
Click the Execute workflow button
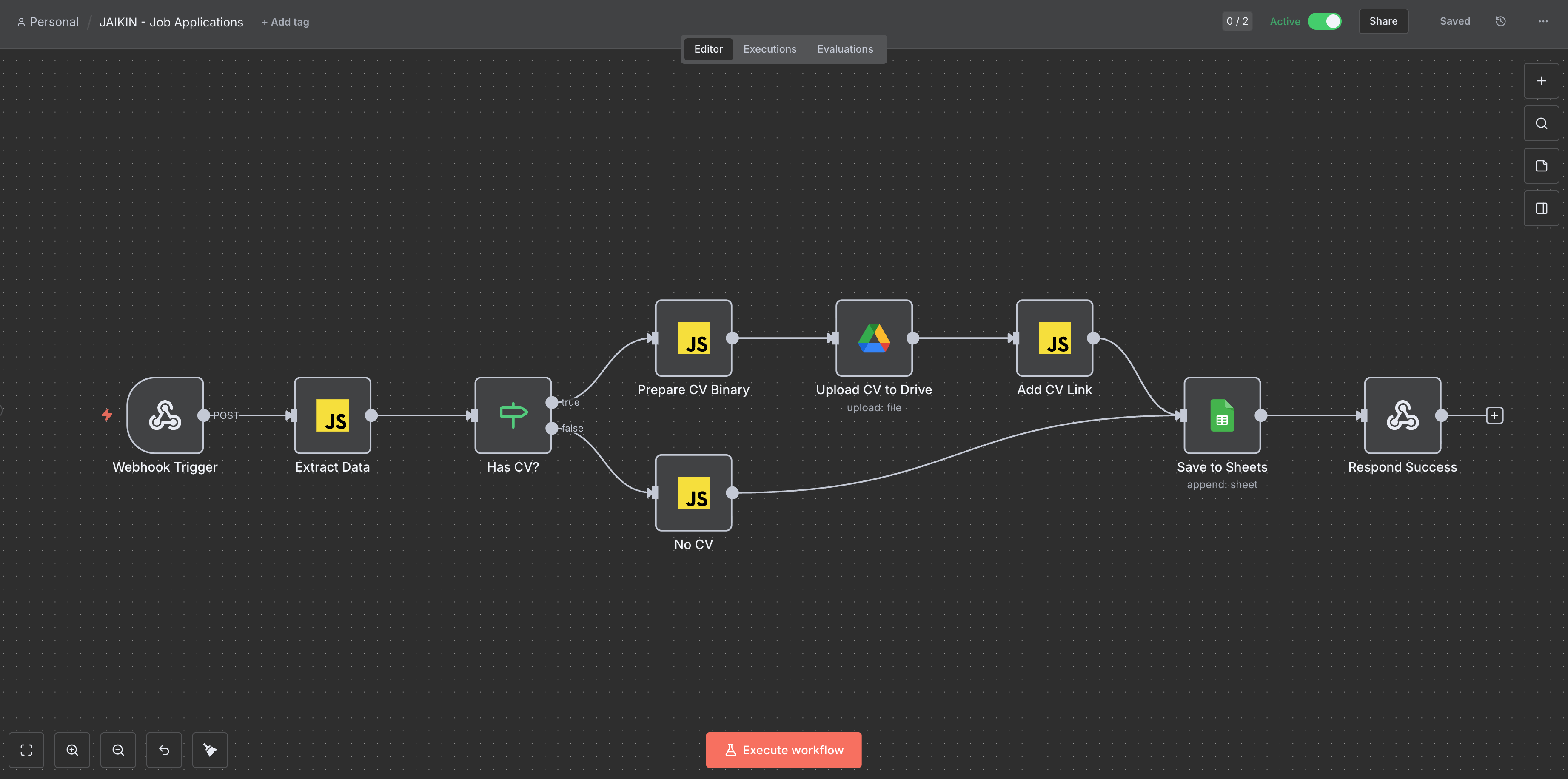coord(784,750)
